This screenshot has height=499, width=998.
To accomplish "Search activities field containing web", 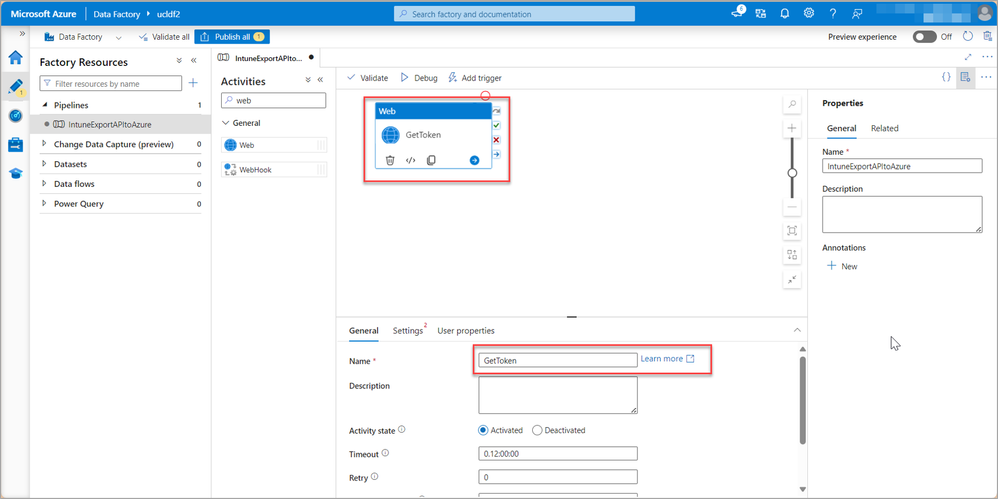I will [x=273, y=101].
